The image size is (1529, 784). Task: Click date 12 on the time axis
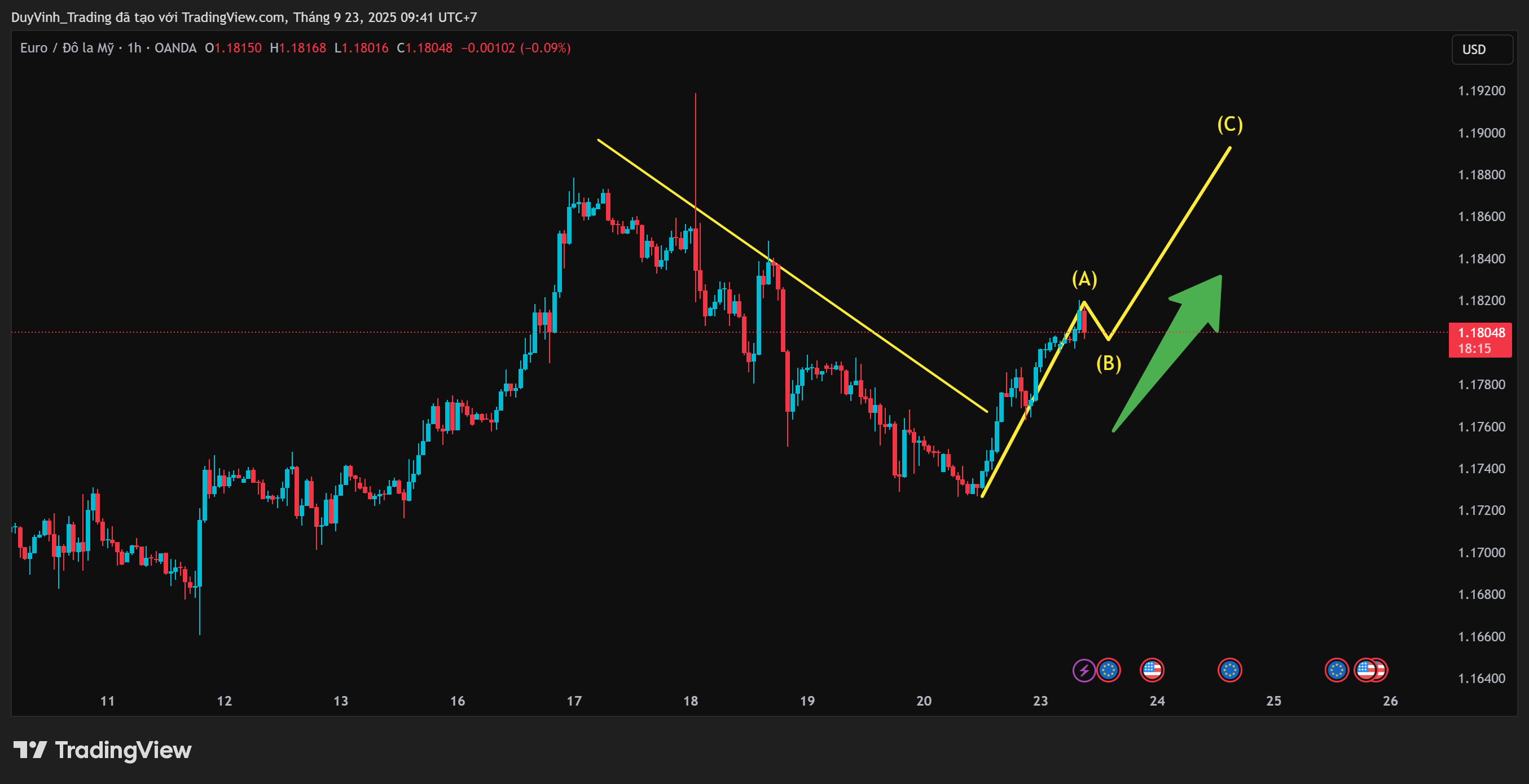(225, 701)
